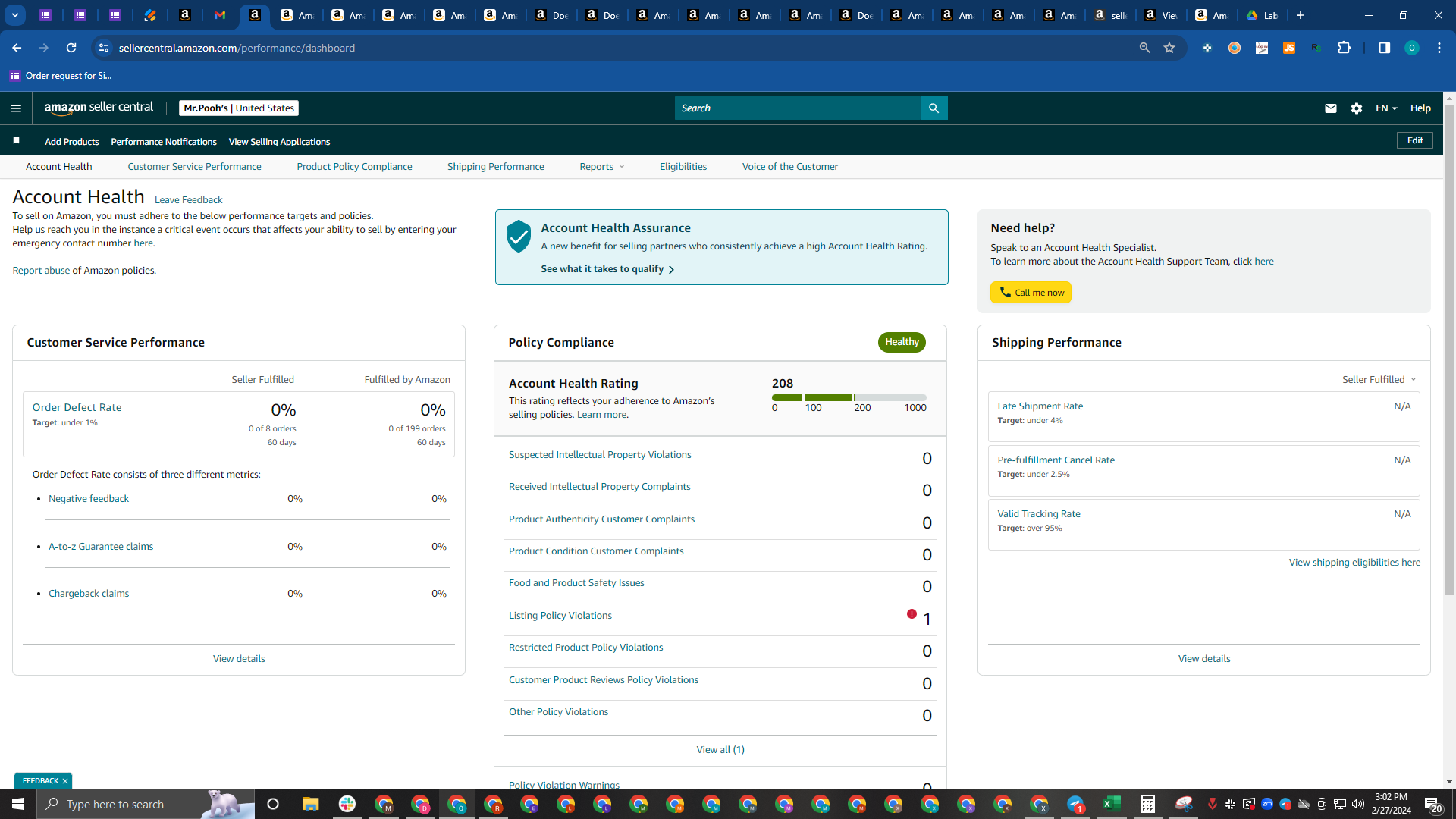Click the Leave Feedback link
Viewport: 1456px width, 819px height.
click(188, 200)
